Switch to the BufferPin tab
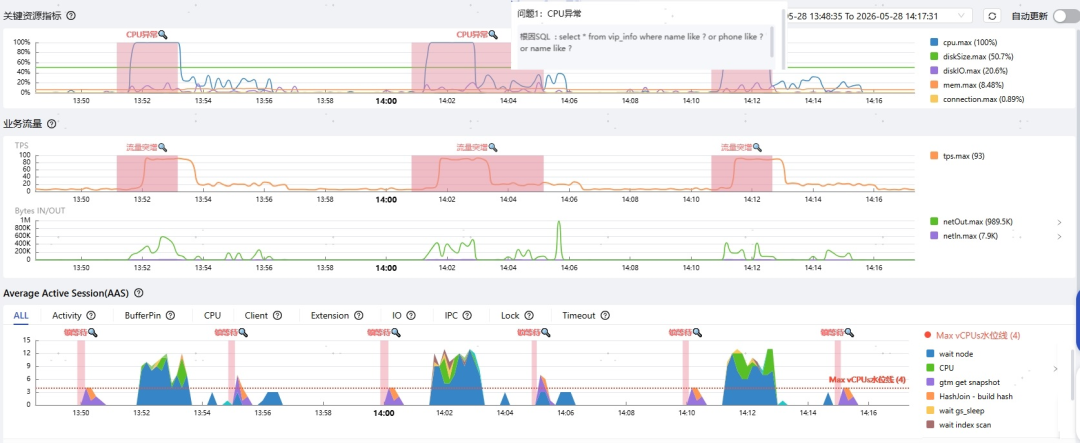 pyautogui.click(x=142, y=316)
